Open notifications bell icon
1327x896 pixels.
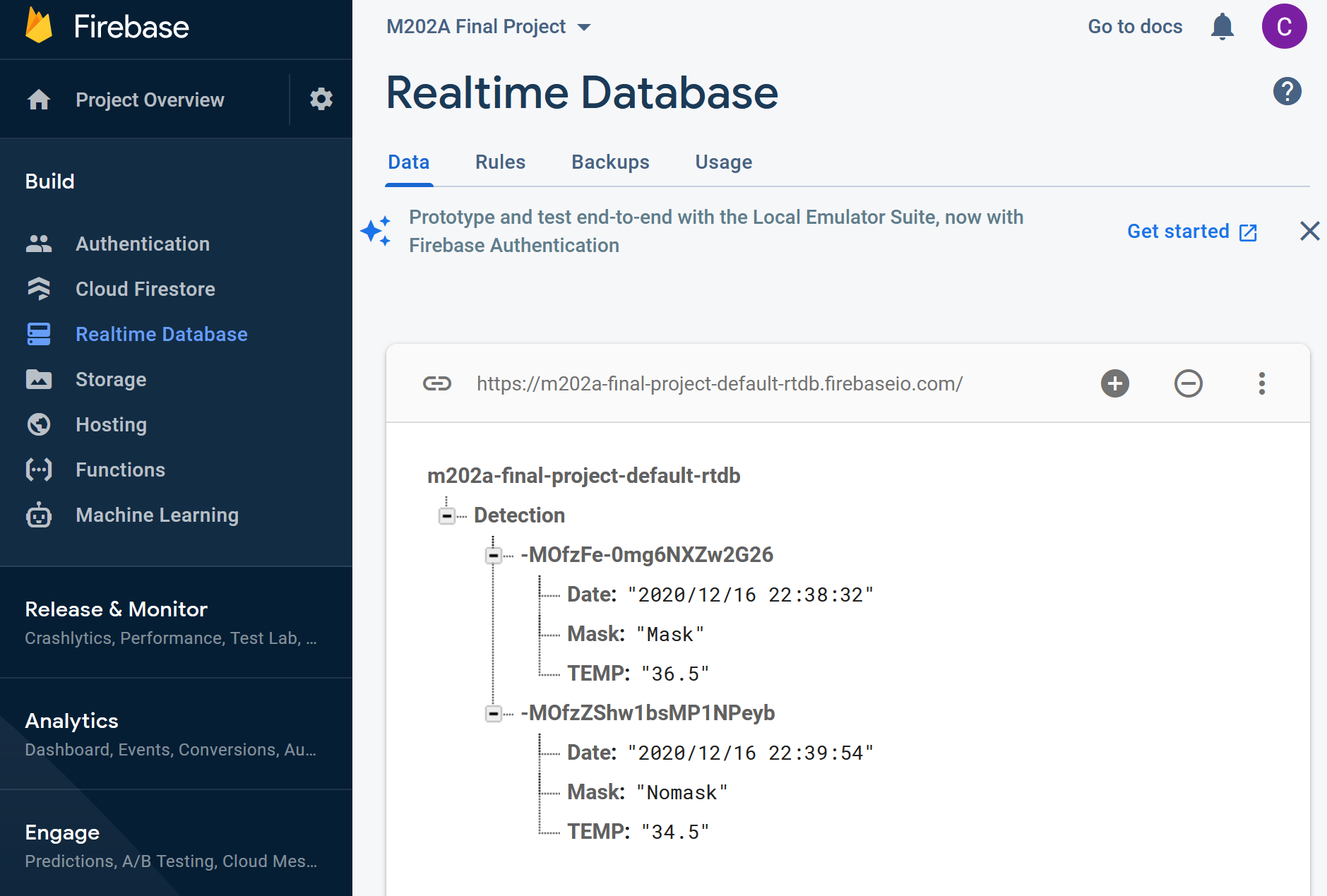(1222, 27)
